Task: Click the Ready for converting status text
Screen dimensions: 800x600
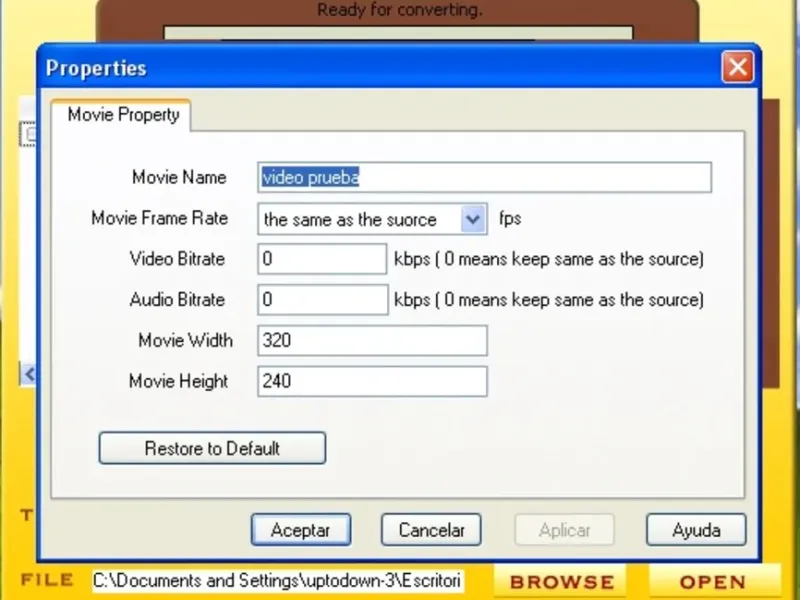Action: point(399,10)
